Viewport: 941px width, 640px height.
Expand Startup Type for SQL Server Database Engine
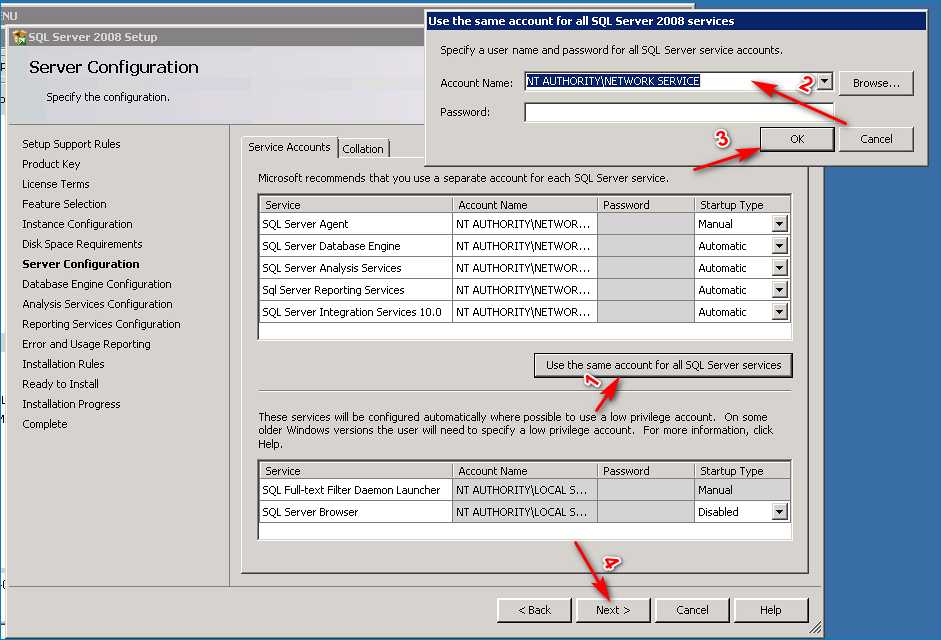tap(779, 246)
